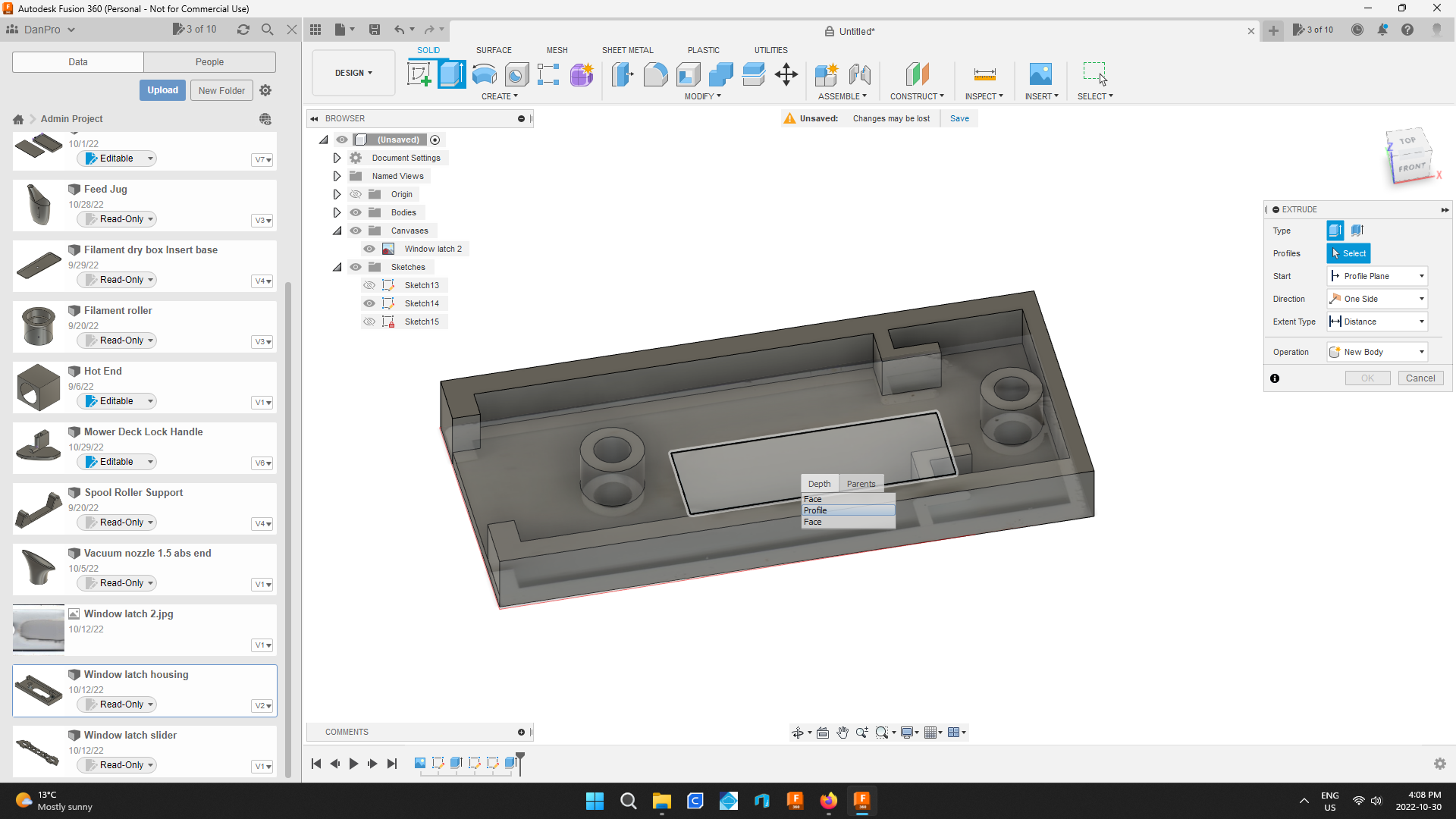Activate the Pan tool in navigation bar
1456x819 pixels.
(842, 733)
